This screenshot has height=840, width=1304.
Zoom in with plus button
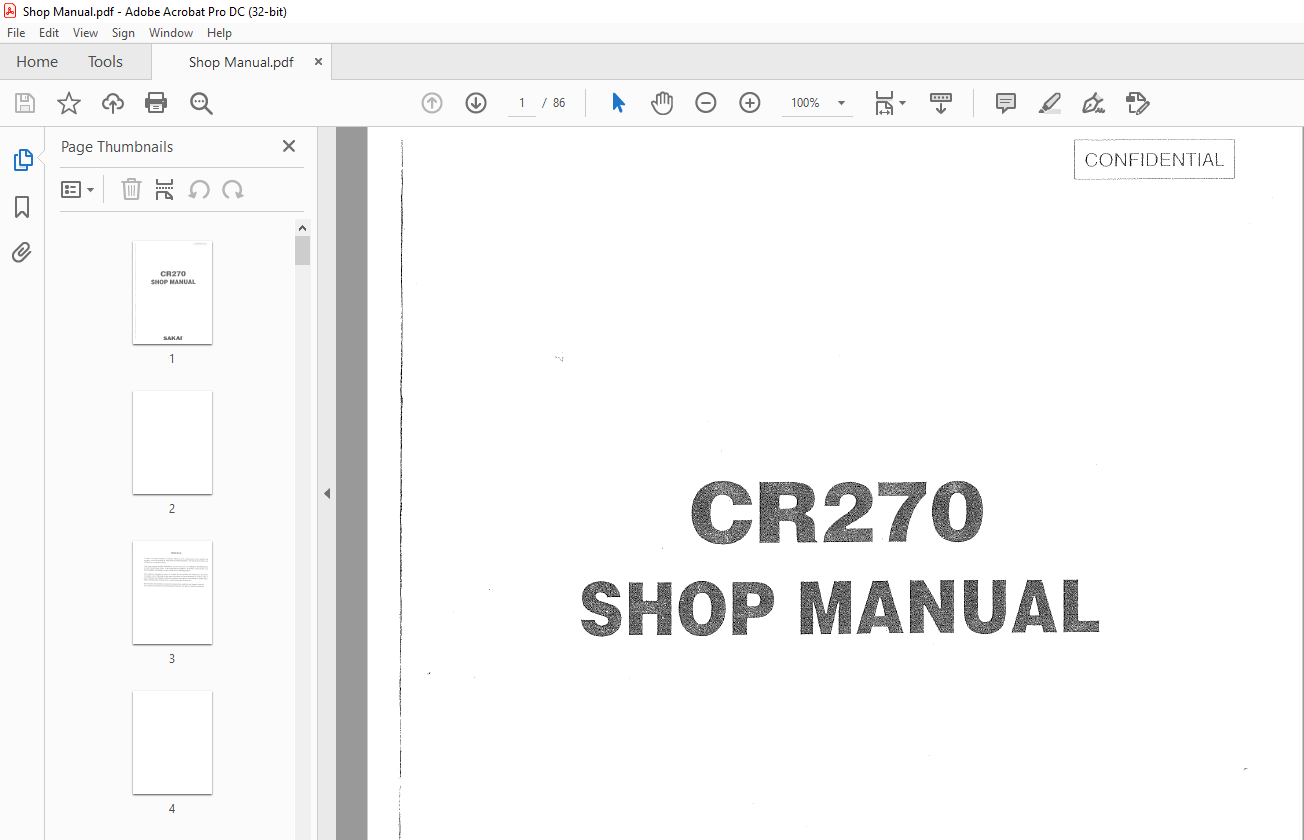click(x=750, y=103)
